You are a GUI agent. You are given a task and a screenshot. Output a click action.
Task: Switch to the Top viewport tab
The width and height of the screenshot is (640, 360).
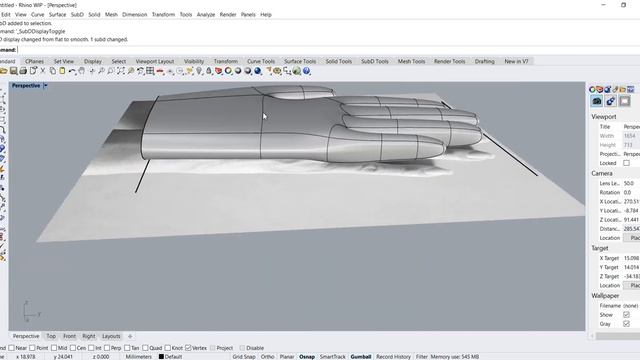point(51,336)
